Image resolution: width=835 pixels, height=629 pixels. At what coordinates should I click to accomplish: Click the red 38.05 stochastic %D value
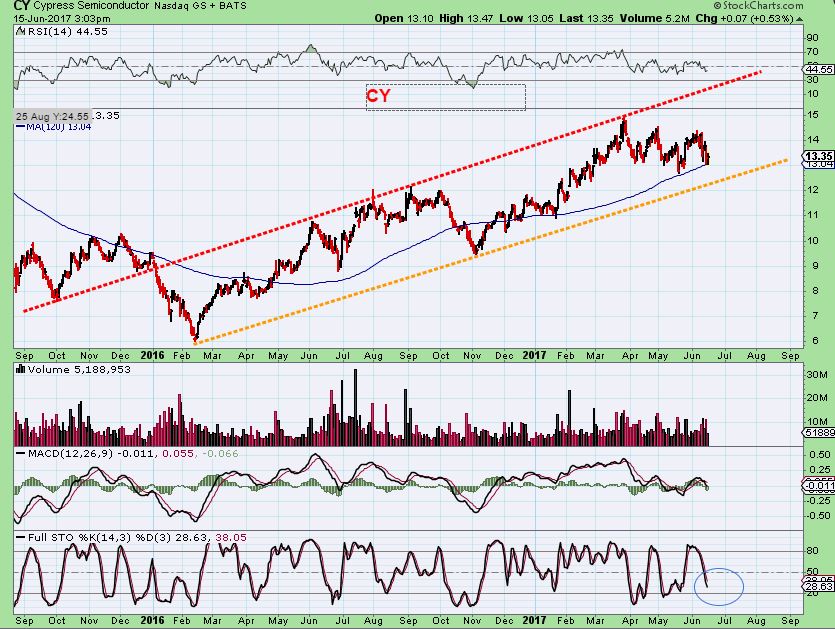[231, 537]
